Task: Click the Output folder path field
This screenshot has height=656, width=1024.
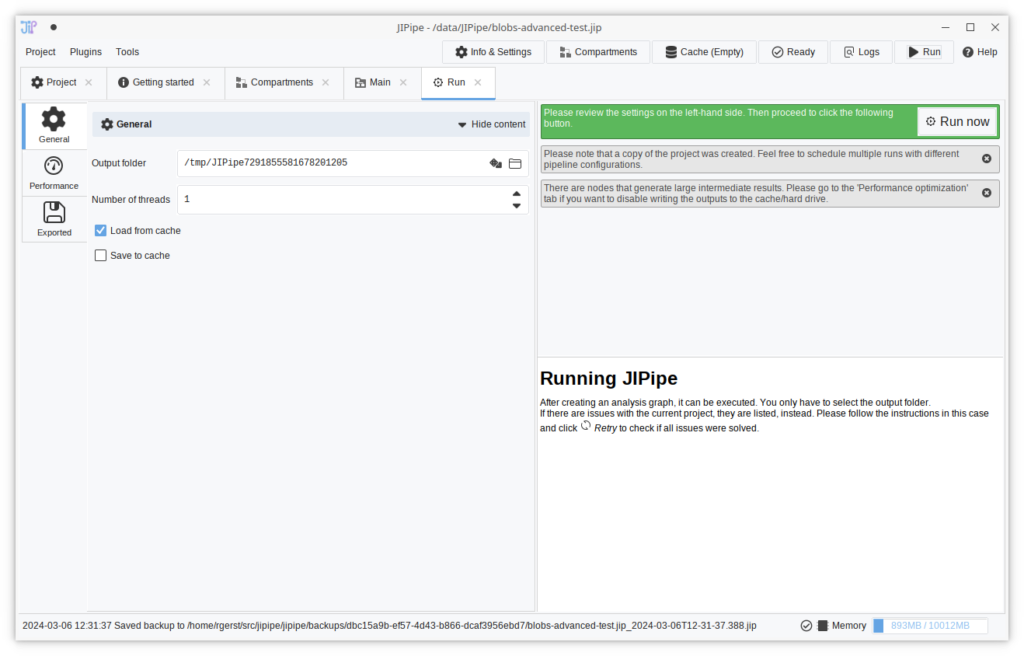Action: (330, 163)
